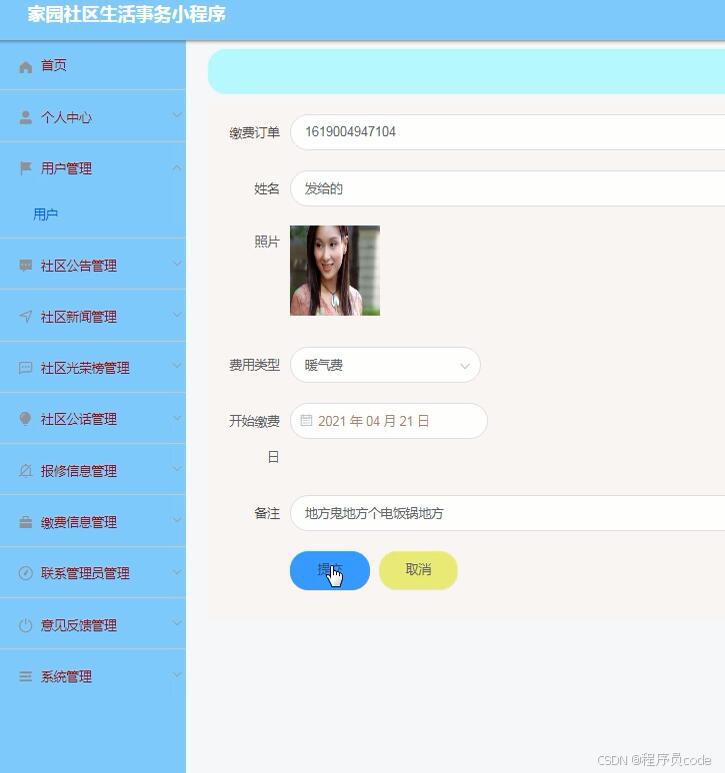
Task: Select the 用户管理 menu
Action: pos(93,168)
